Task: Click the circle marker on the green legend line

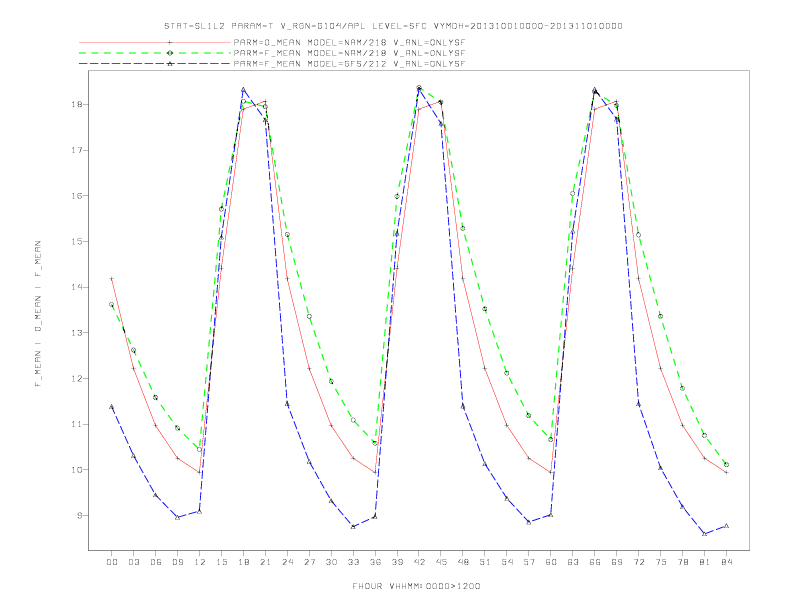Action: tap(170, 53)
